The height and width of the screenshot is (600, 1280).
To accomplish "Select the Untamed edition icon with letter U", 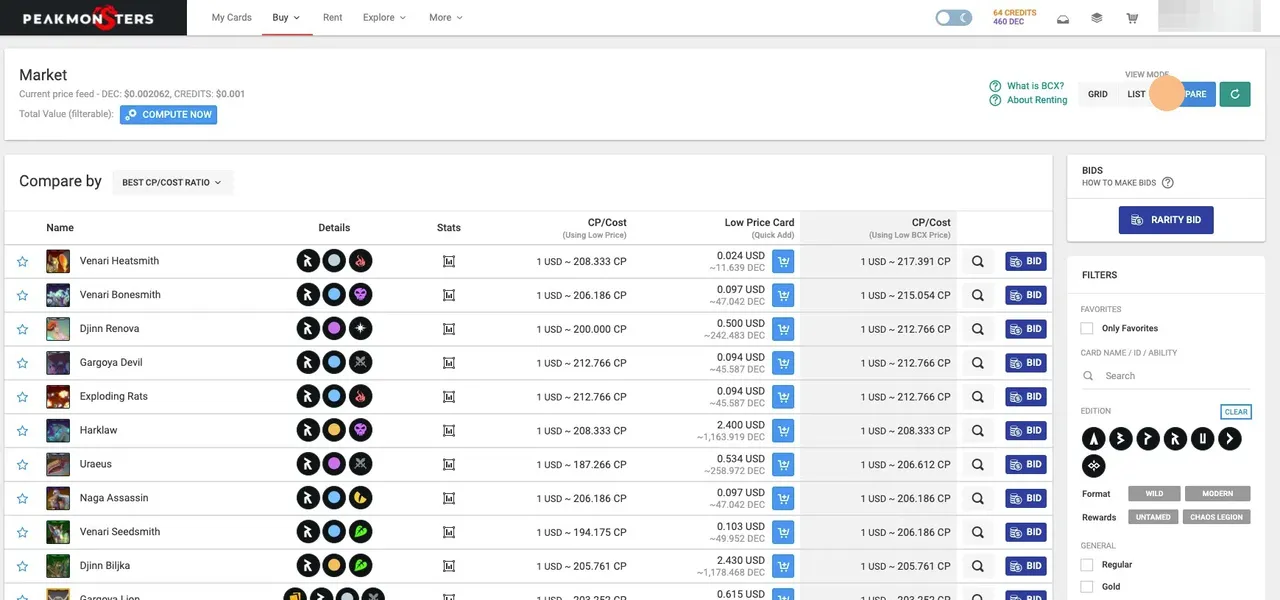I will click(x=1202, y=438).
